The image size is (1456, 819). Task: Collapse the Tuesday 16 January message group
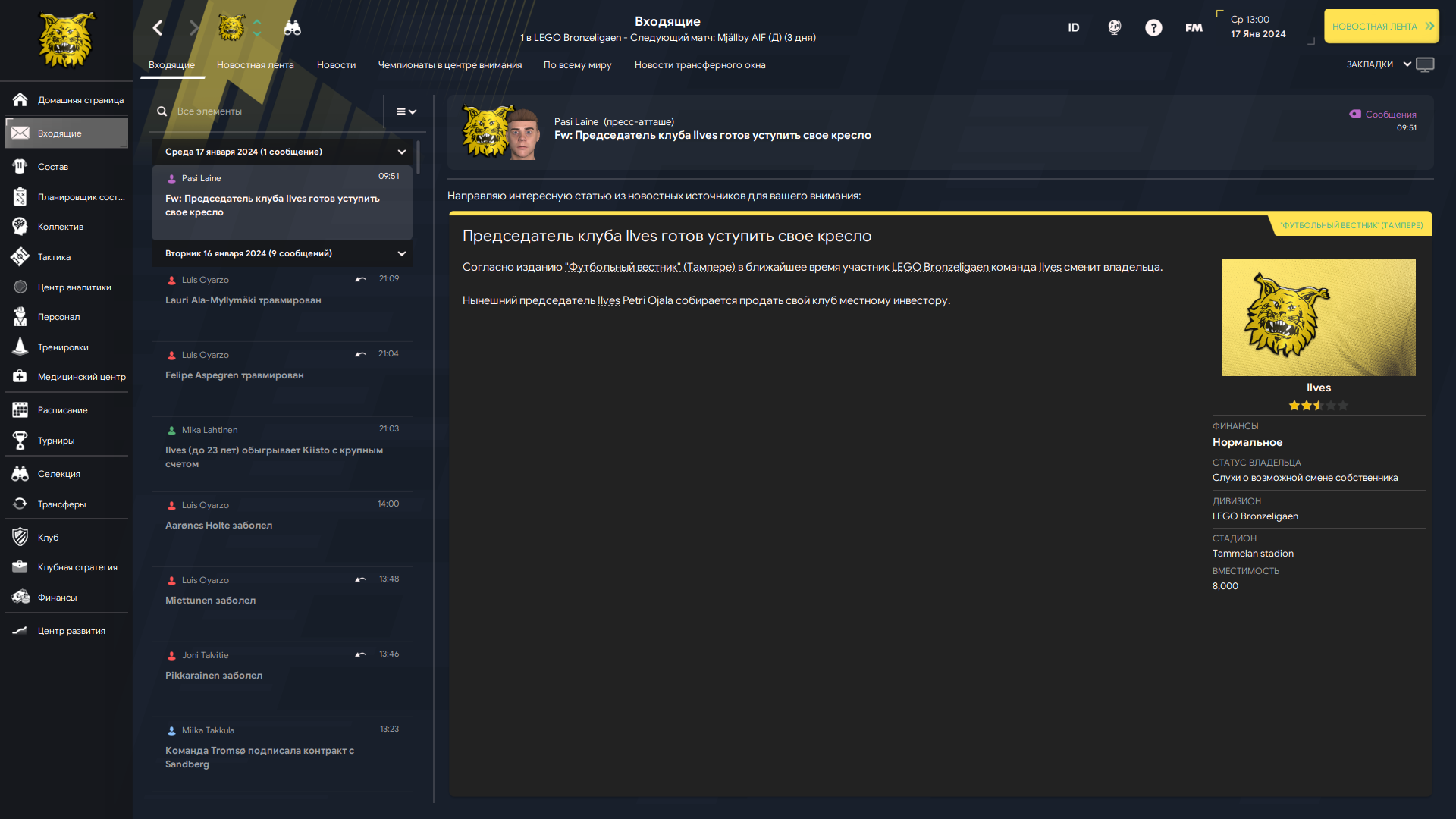pos(402,253)
